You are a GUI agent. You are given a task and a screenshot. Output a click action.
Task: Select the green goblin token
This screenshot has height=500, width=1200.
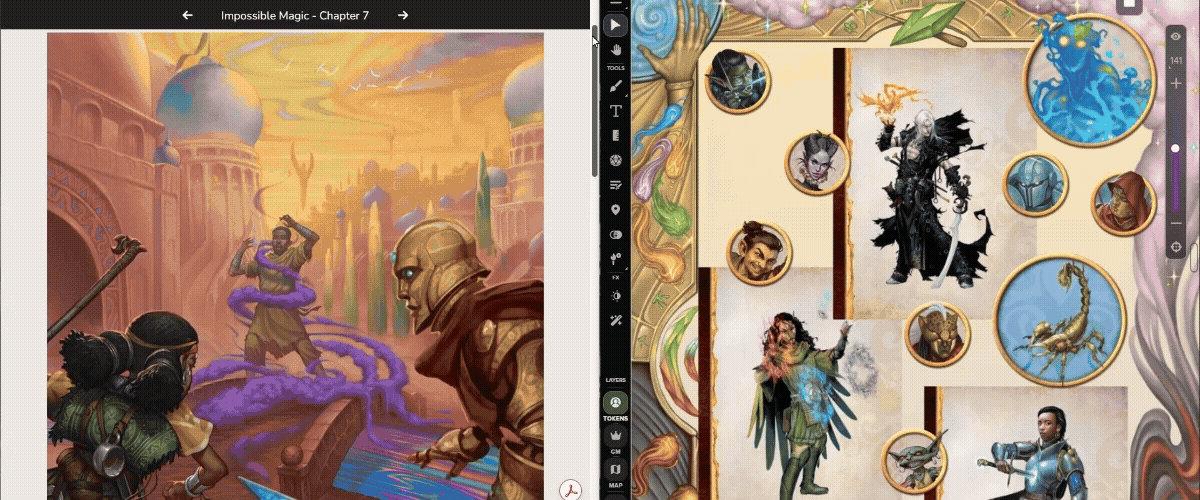[x=914, y=462]
